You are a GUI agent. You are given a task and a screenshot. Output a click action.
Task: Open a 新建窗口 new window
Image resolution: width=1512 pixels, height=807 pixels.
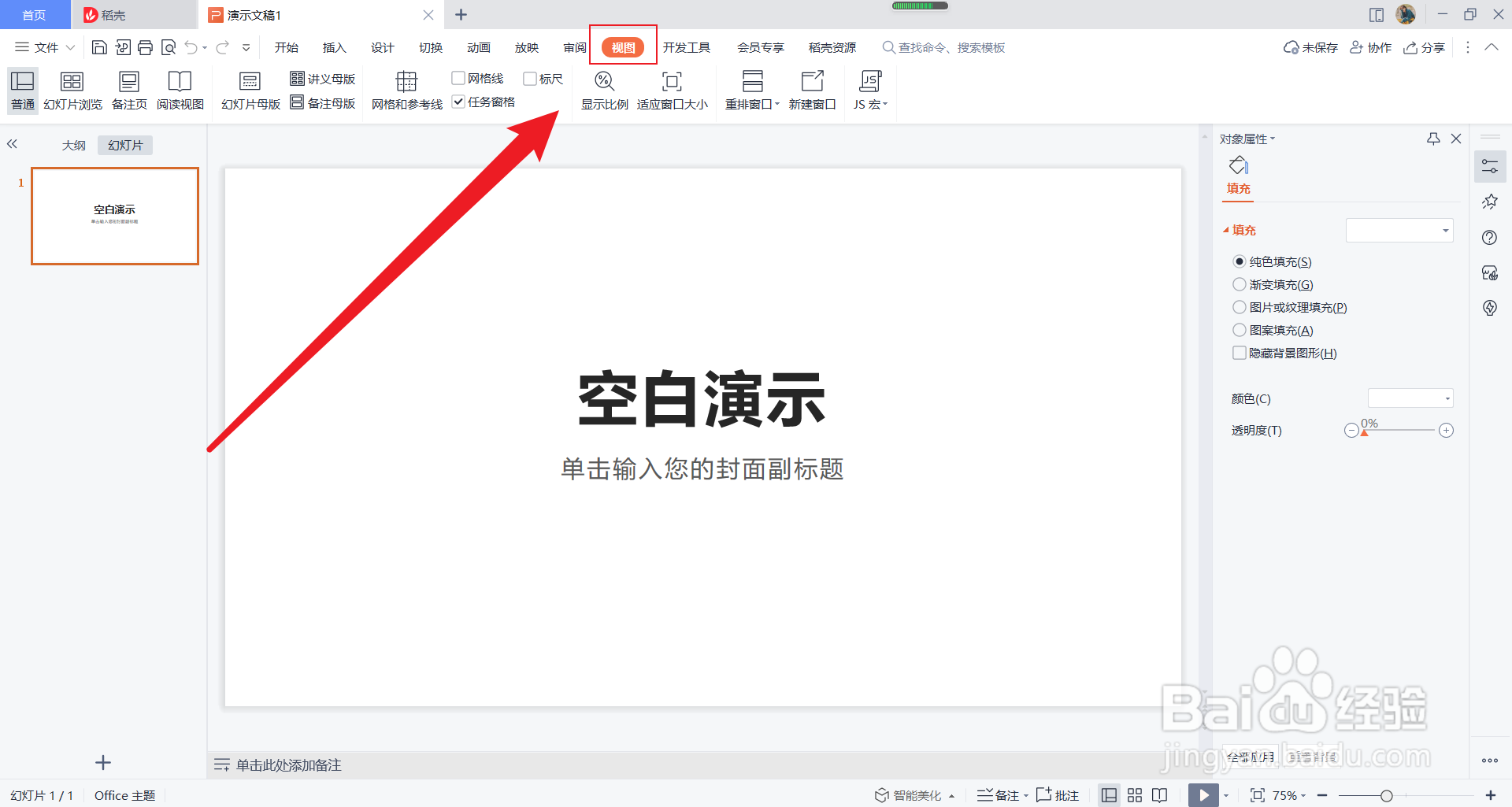812,91
